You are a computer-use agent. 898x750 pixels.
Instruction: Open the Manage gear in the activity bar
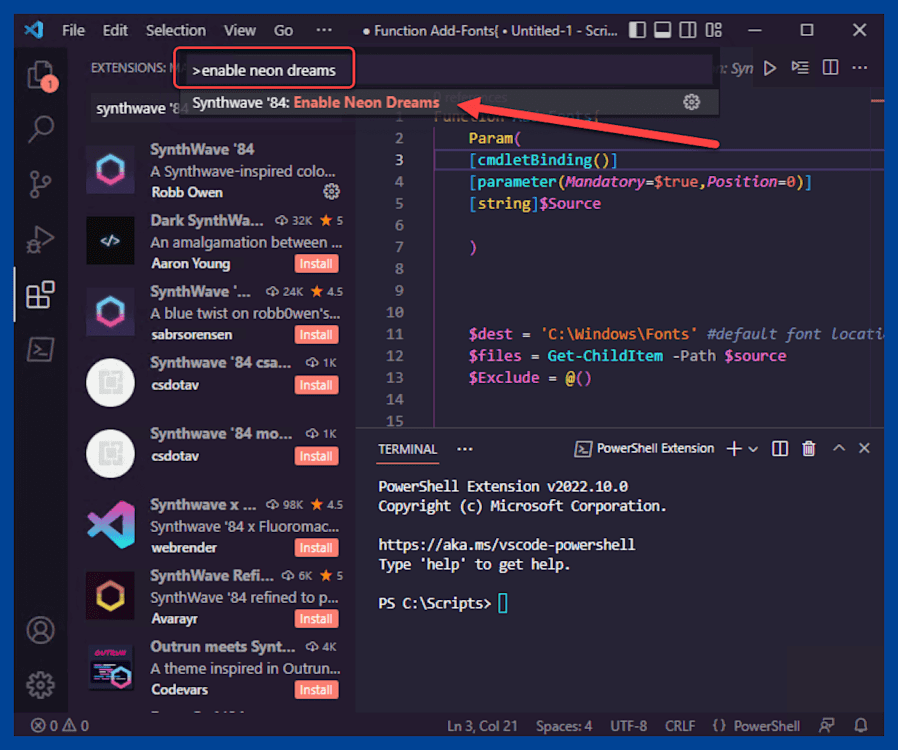[41, 685]
